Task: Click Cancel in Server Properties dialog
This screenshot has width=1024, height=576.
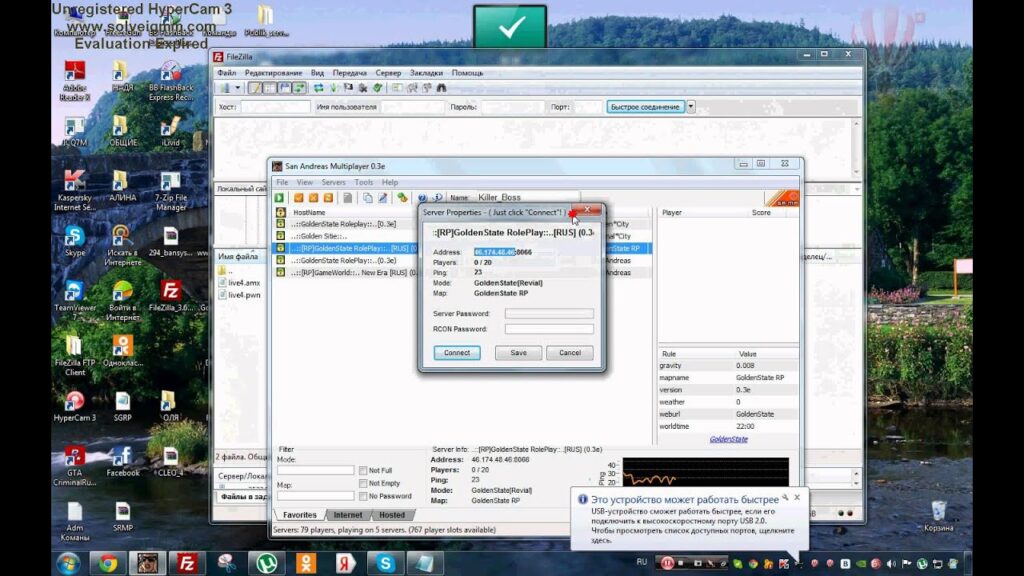Action: click(x=569, y=353)
